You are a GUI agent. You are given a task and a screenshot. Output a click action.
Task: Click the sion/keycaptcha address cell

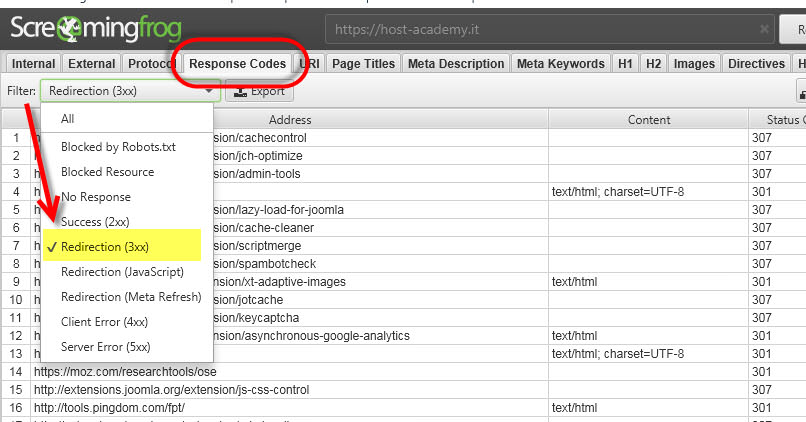(256, 318)
